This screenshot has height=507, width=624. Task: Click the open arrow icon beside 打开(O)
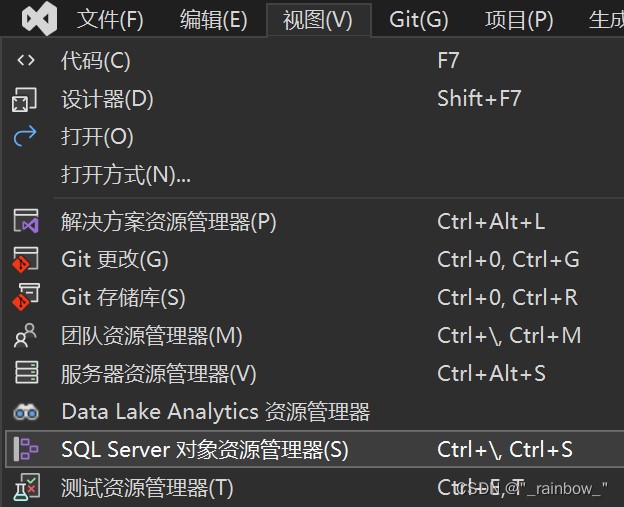(x=25, y=137)
